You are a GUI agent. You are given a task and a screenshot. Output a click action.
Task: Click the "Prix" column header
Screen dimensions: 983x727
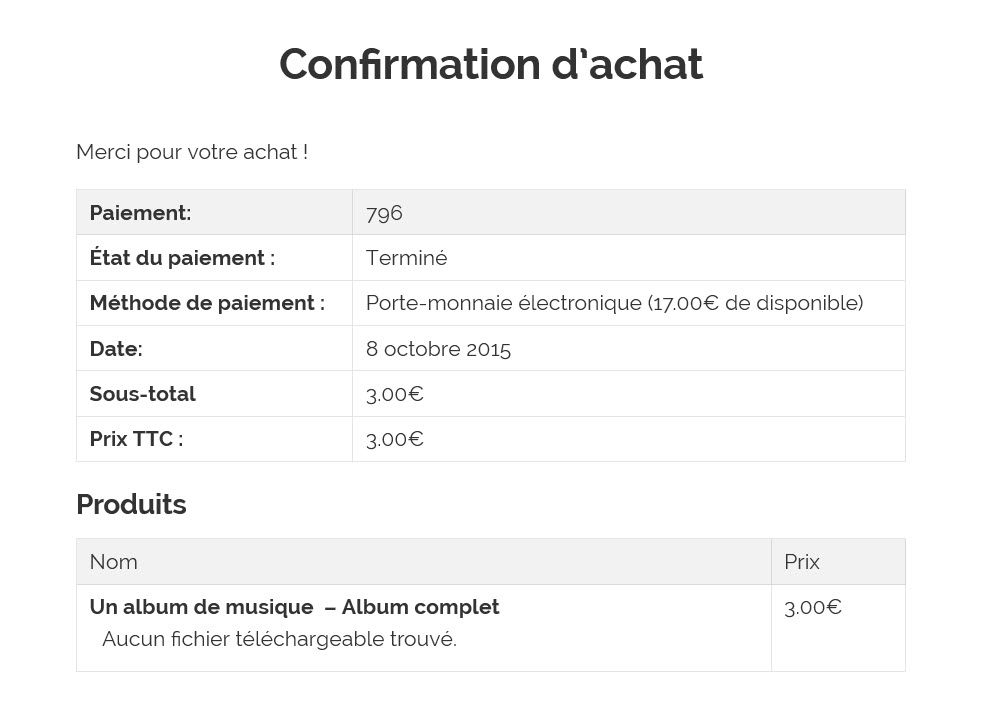pos(802,562)
